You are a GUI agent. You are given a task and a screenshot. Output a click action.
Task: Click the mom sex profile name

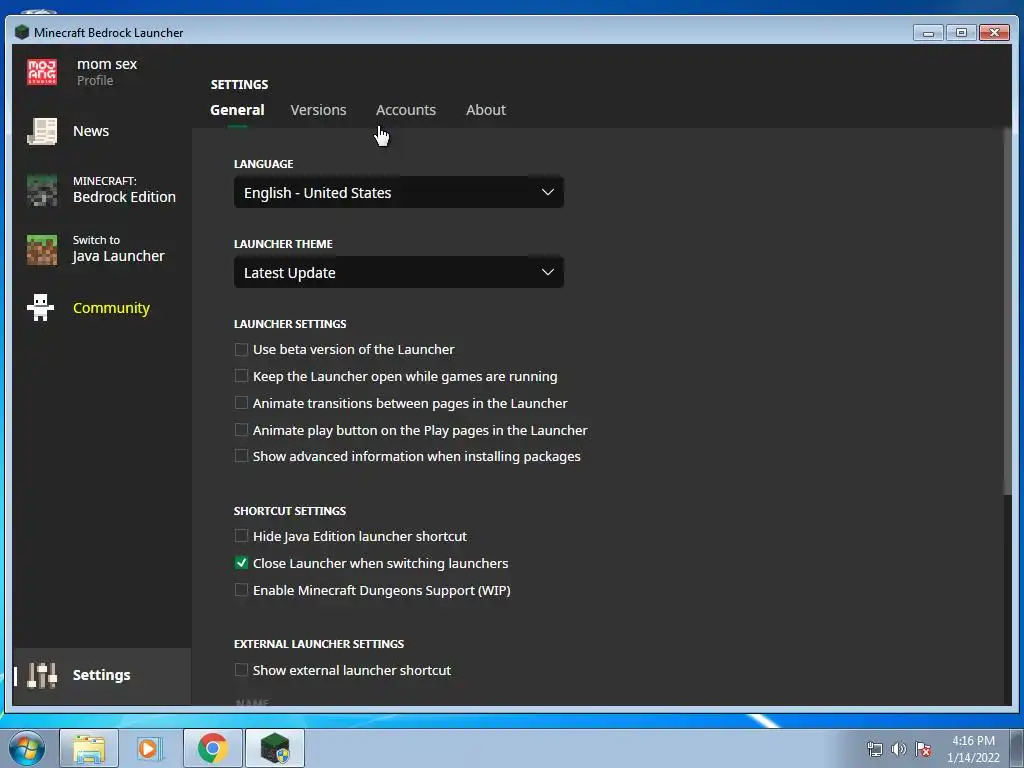click(107, 64)
